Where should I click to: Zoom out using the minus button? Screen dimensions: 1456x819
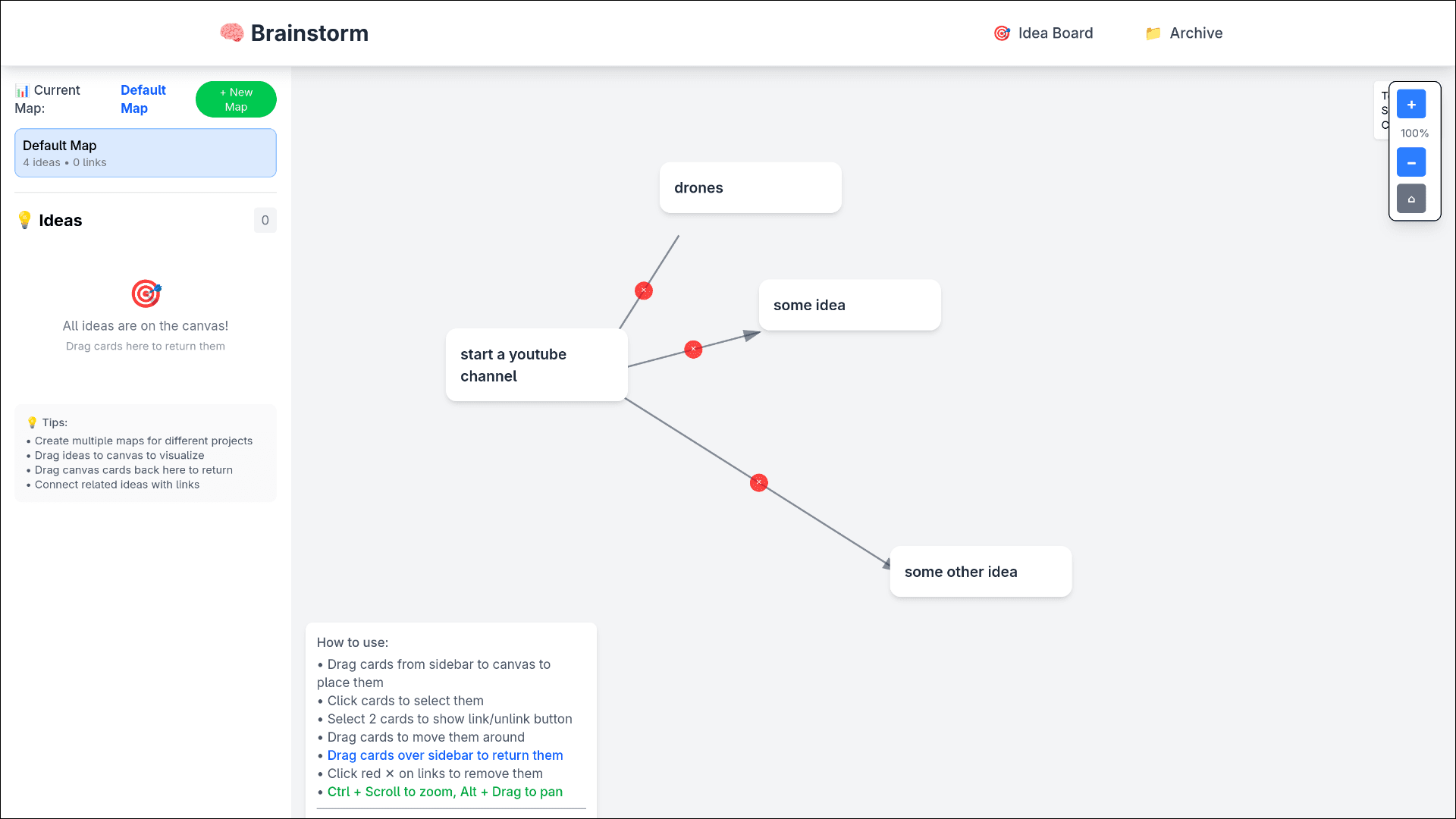1410,162
